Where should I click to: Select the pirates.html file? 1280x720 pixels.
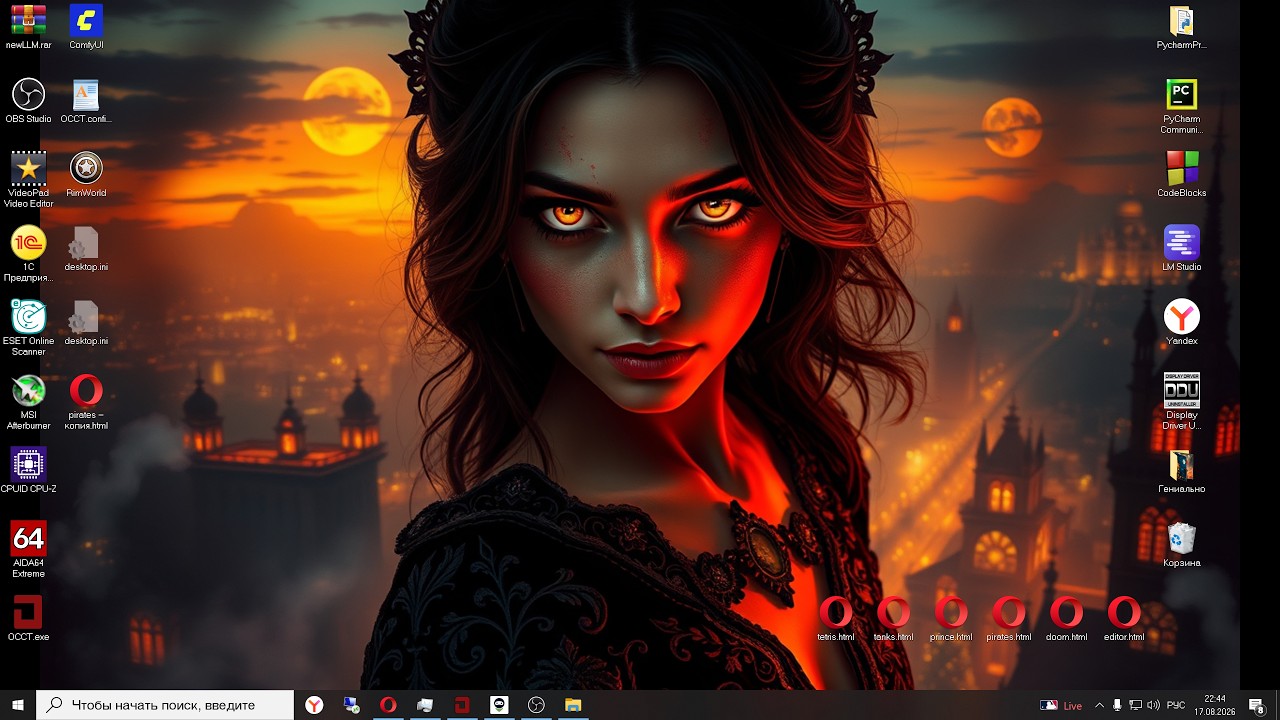click(1009, 619)
